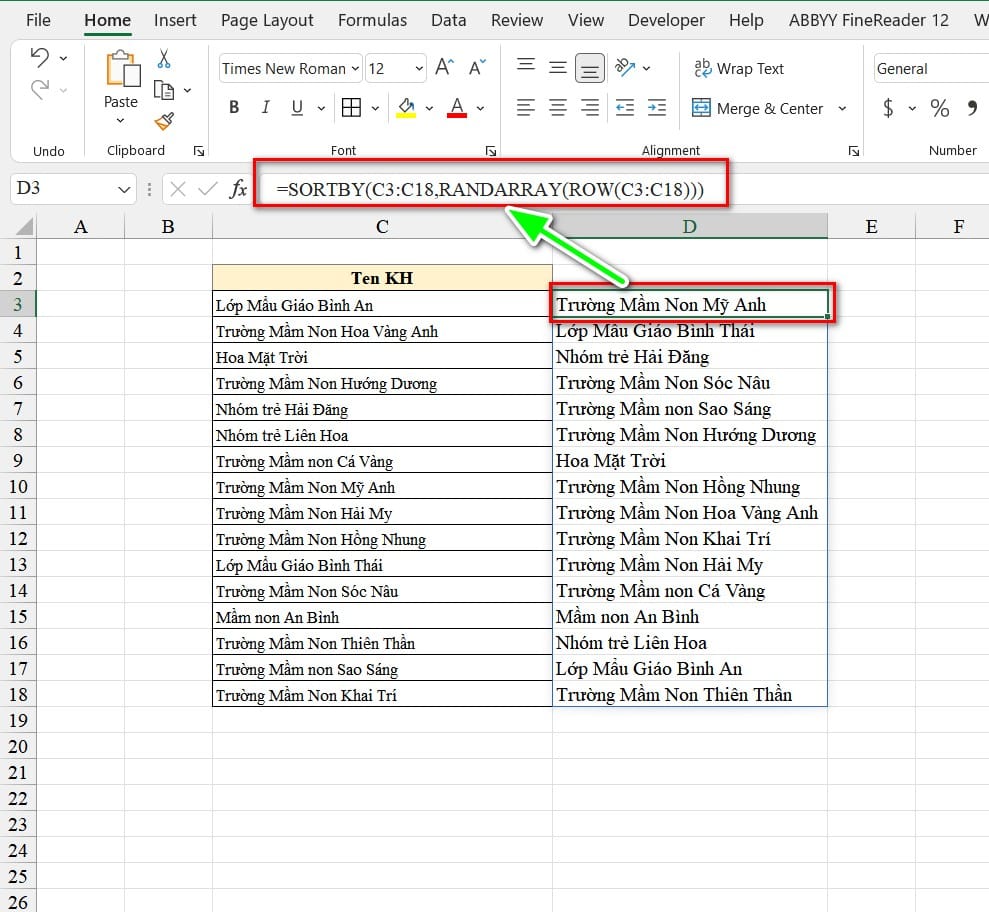Click the Paste button
This screenshot has height=912, width=989.
(x=121, y=78)
